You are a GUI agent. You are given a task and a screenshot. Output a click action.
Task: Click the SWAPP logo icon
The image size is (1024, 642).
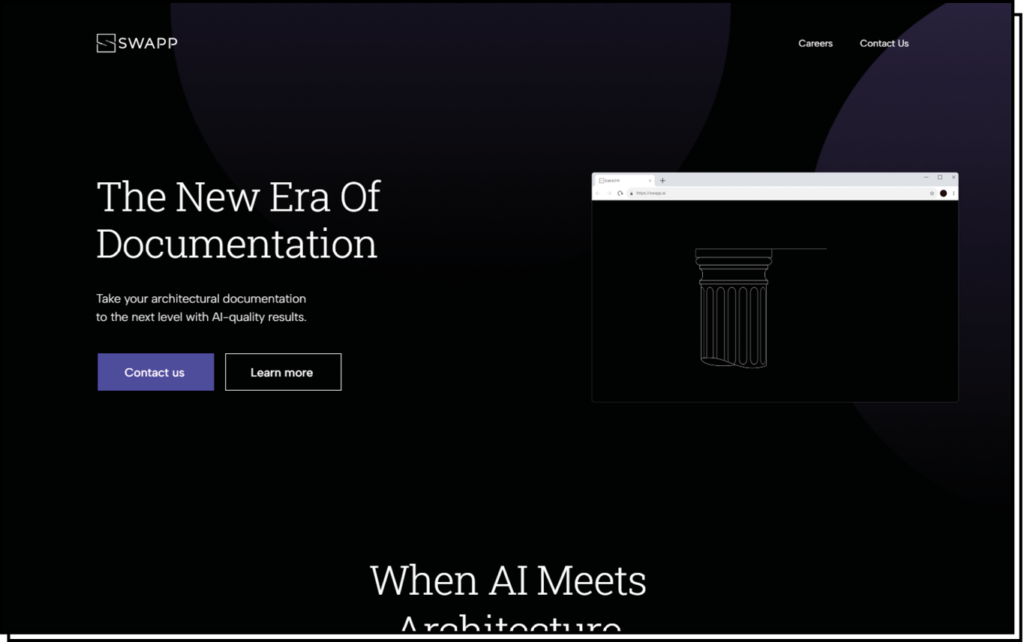105,43
